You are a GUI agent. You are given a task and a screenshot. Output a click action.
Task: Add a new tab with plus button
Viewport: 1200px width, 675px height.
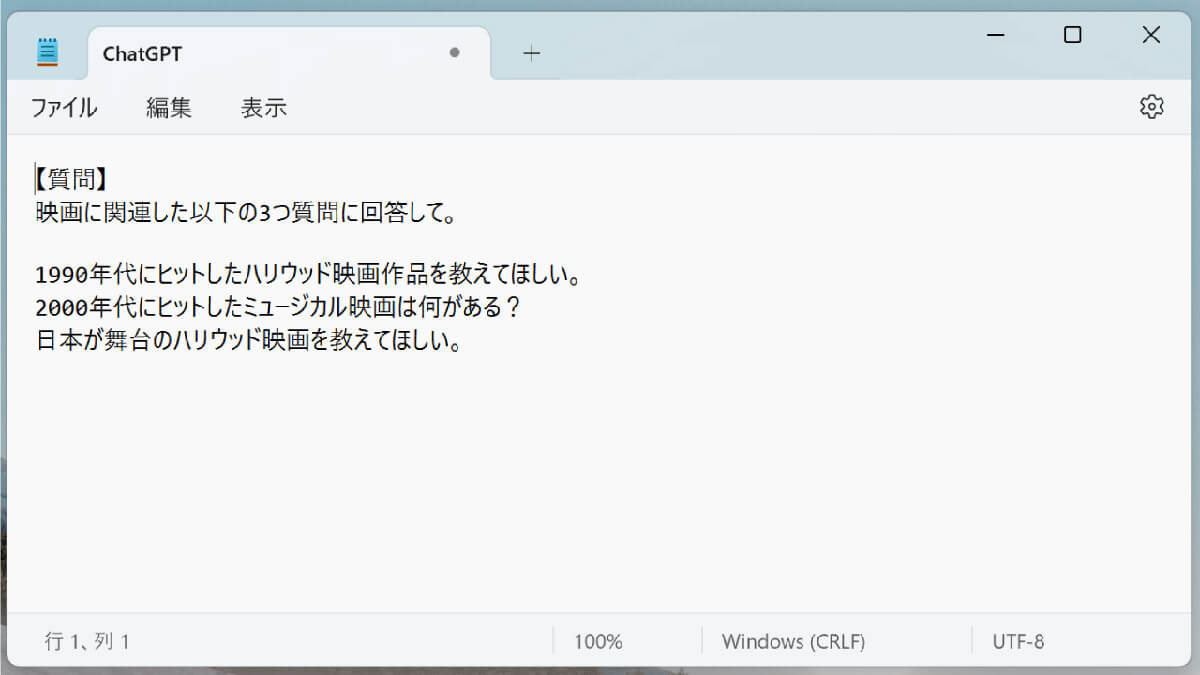tap(532, 53)
